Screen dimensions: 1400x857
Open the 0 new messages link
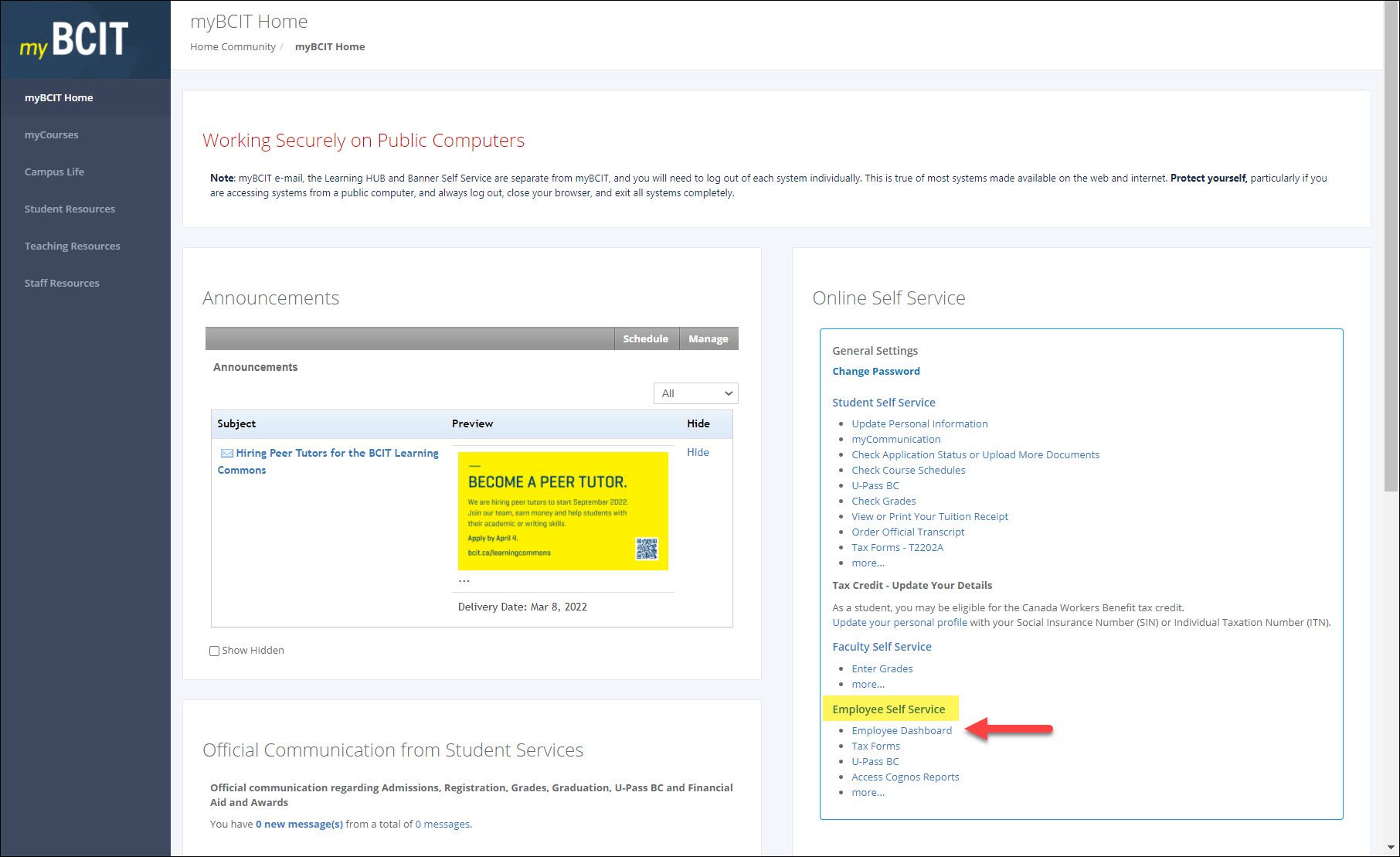(x=299, y=824)
